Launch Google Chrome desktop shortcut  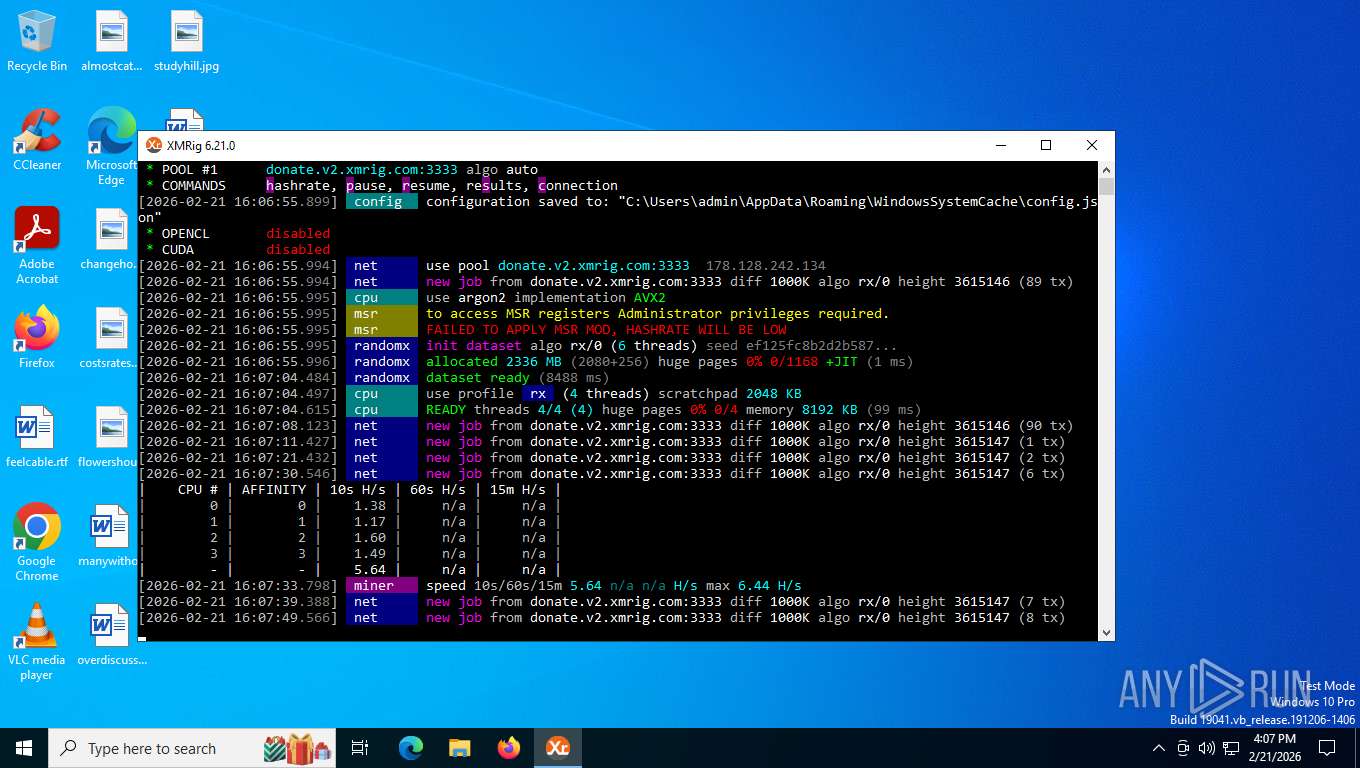click(x=37, y=543)
